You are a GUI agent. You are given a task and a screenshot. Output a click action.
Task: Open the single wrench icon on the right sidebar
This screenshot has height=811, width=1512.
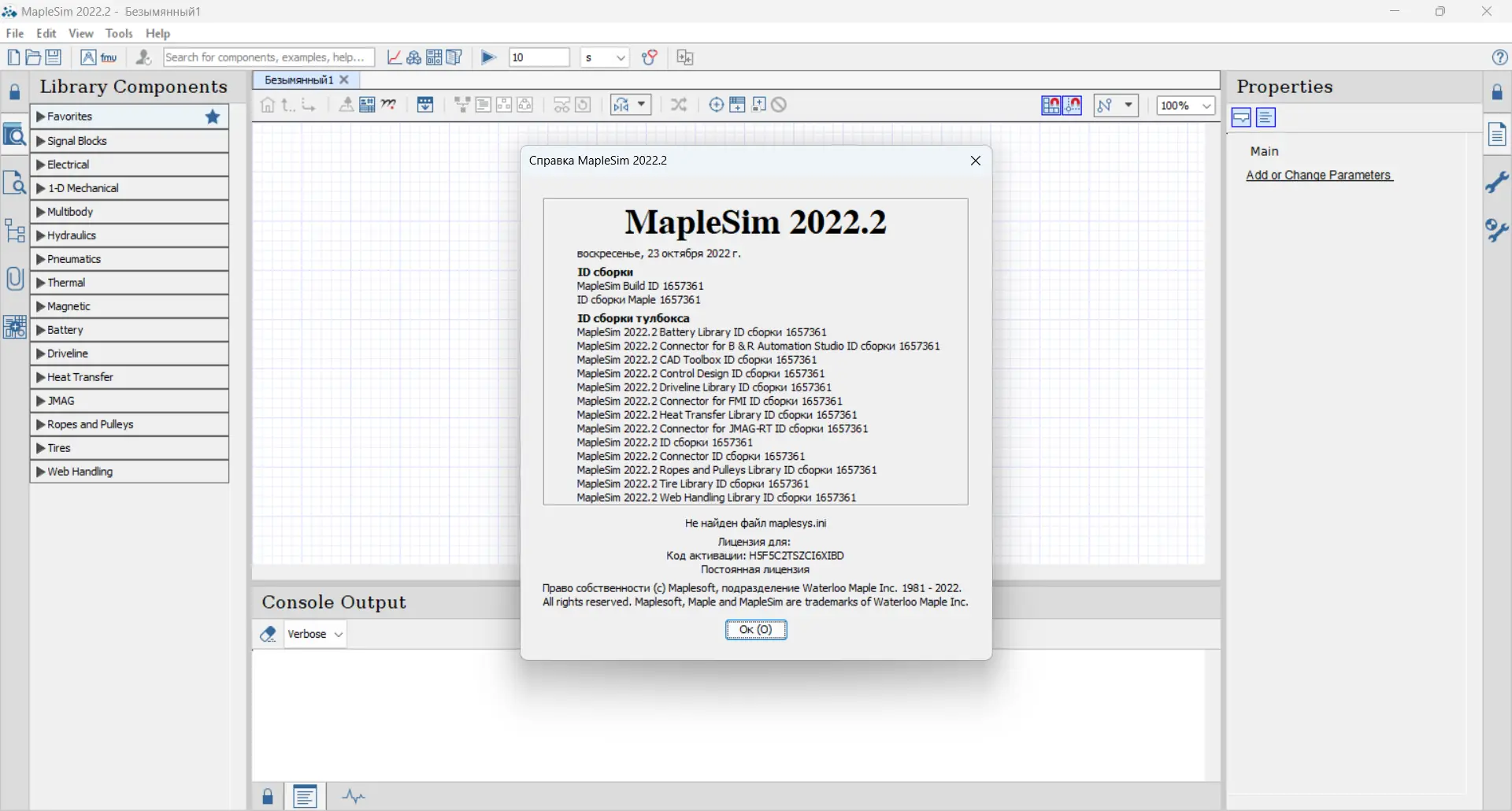point(1497,183)
